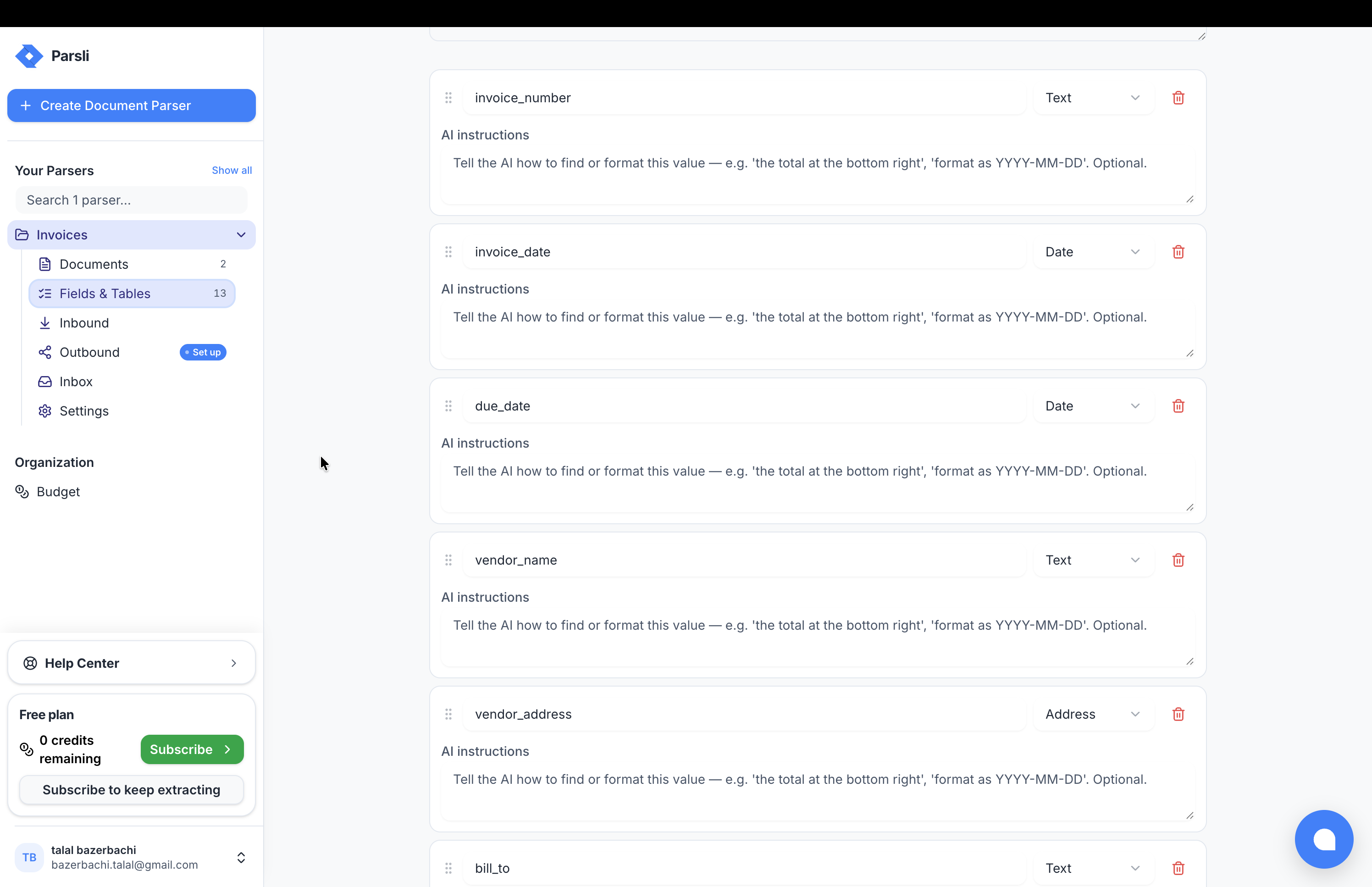
Task: Click due_date AI instructions textarea
Action: click(x=818, y=484)
